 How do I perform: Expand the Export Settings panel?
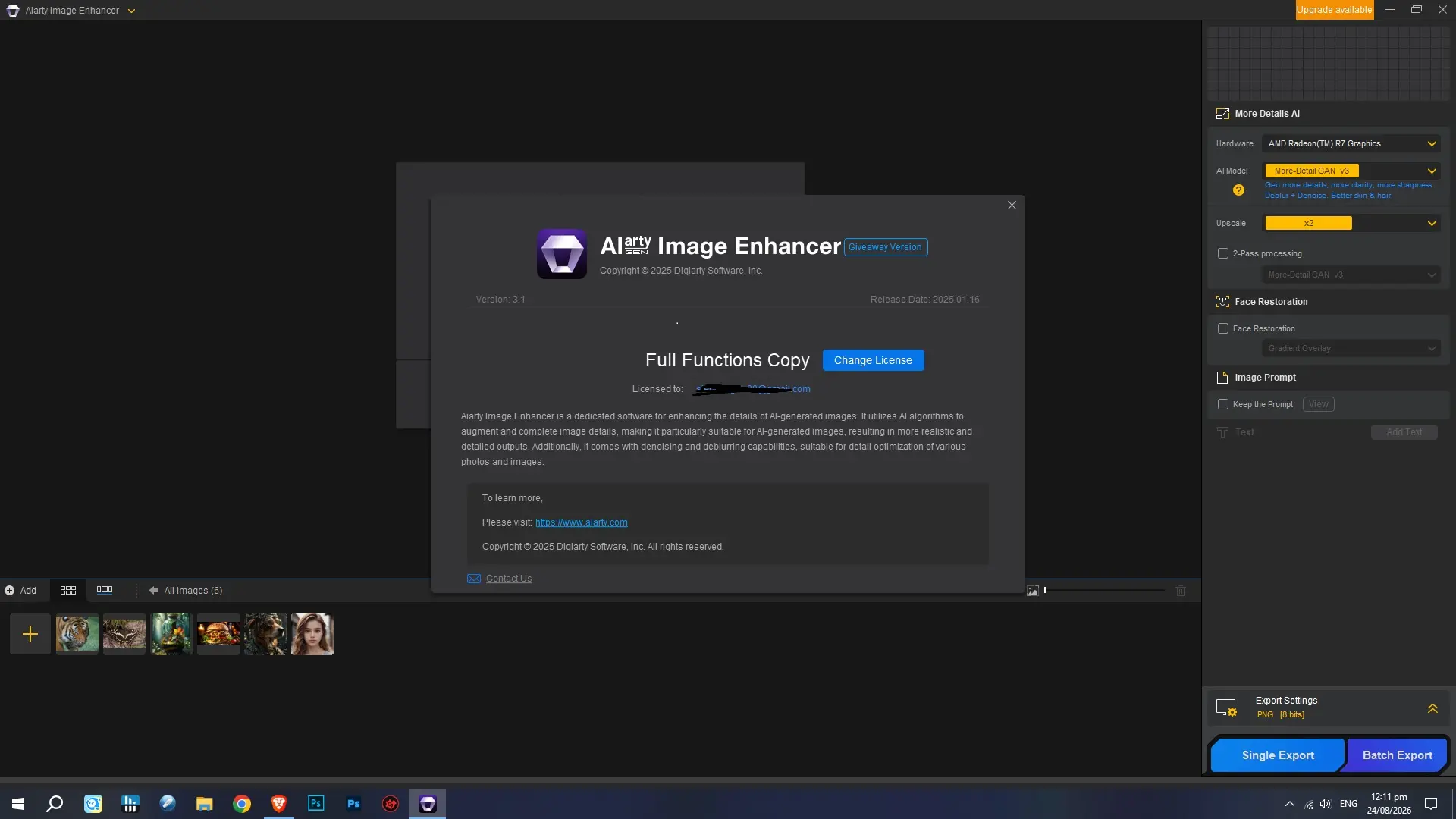click(1432, 708)
